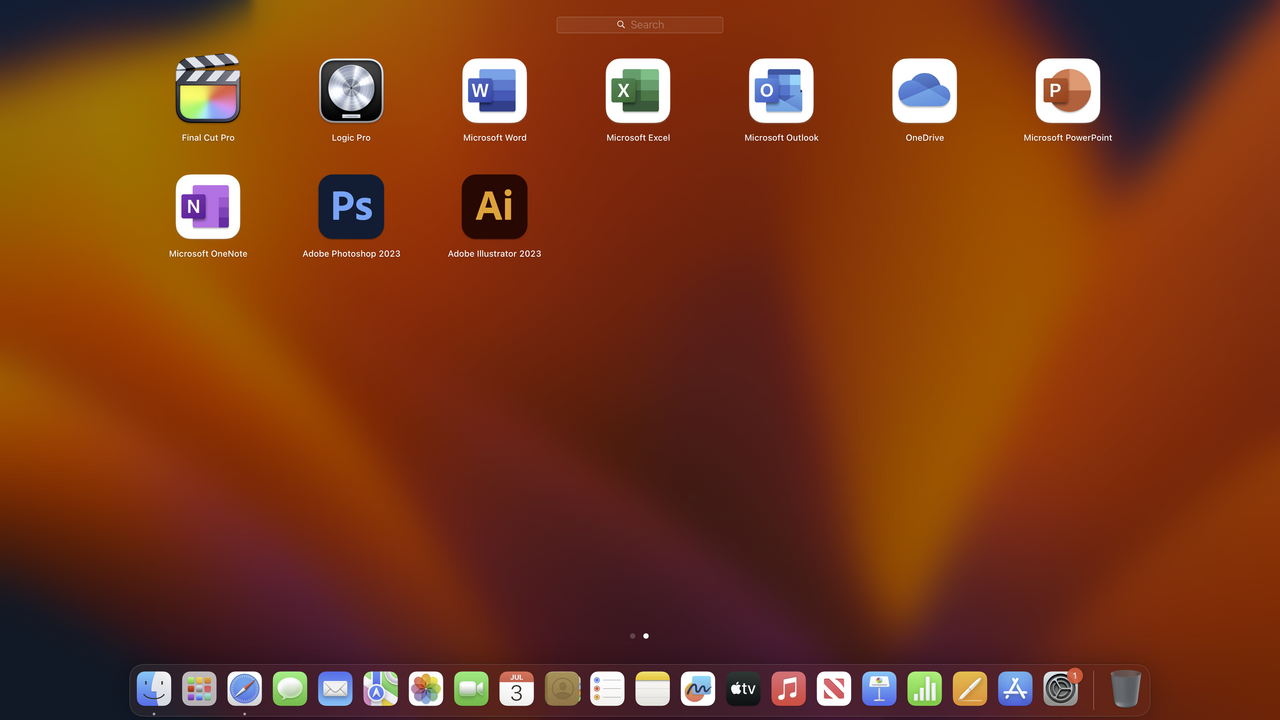Open Contacts in the Dock
Image resolution: width=1280 pixels, height=720 pixels.
click(x=562, y=689)
